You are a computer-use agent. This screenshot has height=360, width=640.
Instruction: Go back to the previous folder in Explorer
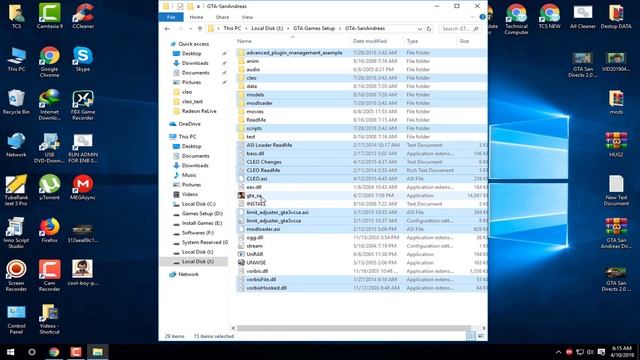[167, 29]
